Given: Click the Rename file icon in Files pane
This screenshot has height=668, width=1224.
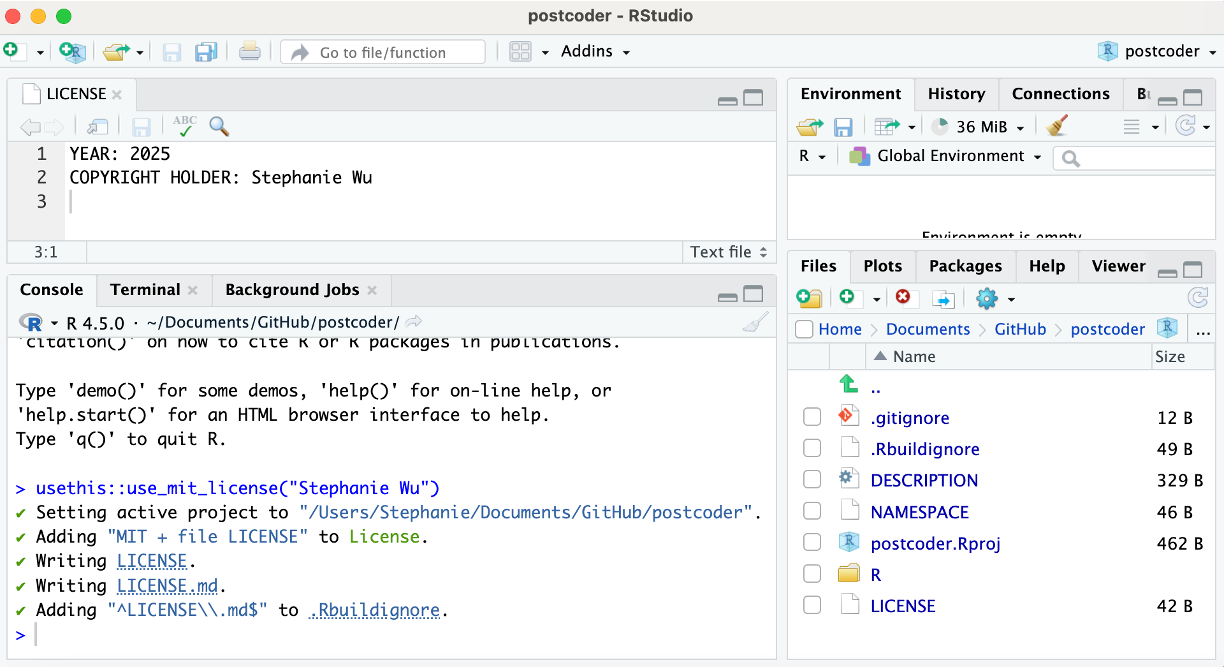Looking at the screenshot, I should [x=943, y=298].
